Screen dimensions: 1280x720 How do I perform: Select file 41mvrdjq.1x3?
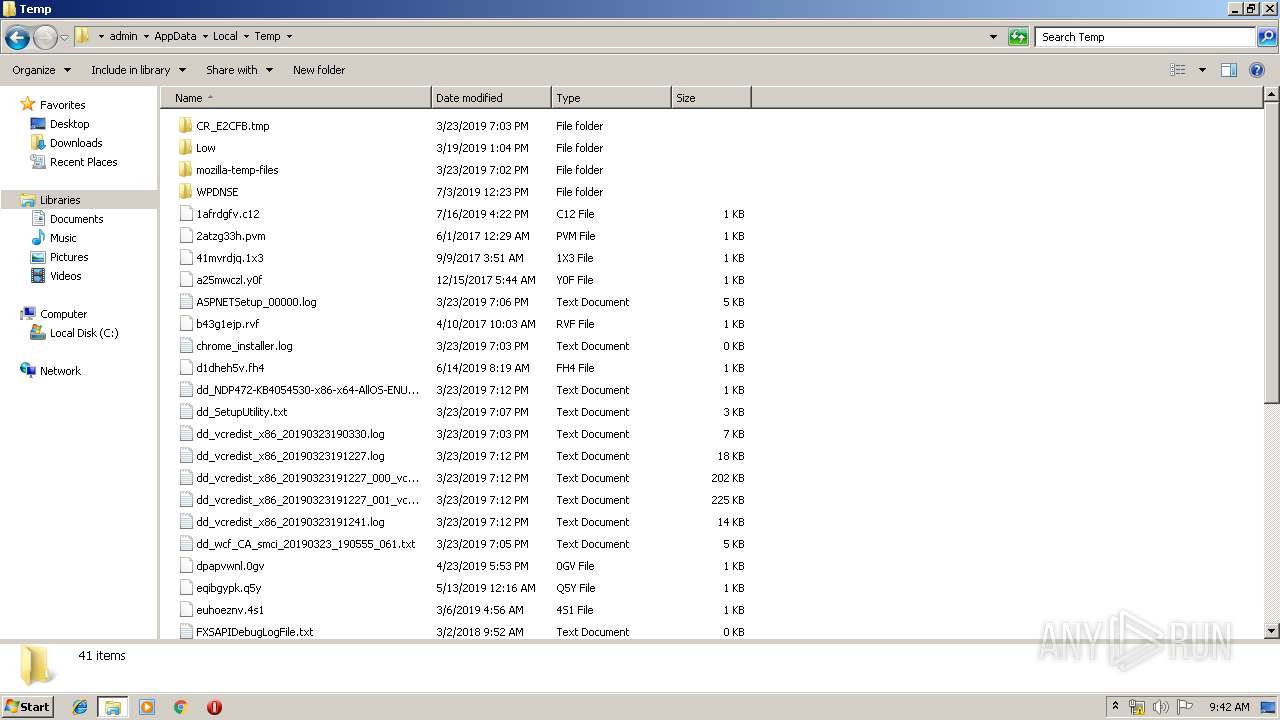click(x=229, y=258)
